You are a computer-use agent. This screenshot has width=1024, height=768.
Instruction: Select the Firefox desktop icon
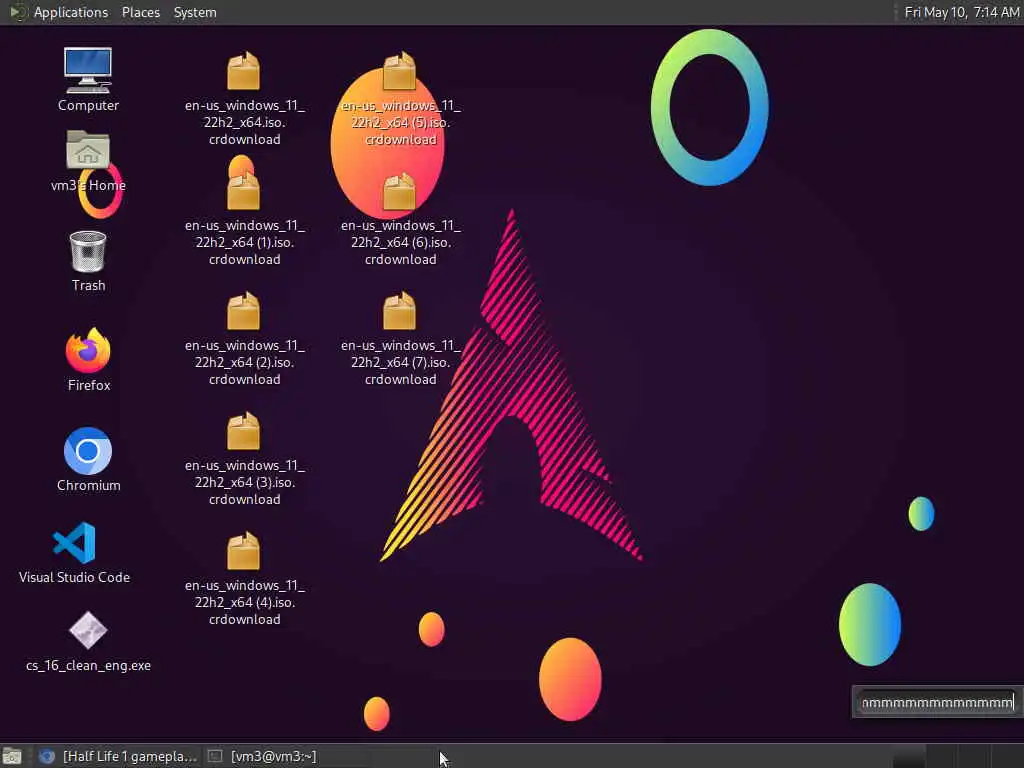[88, 351]
